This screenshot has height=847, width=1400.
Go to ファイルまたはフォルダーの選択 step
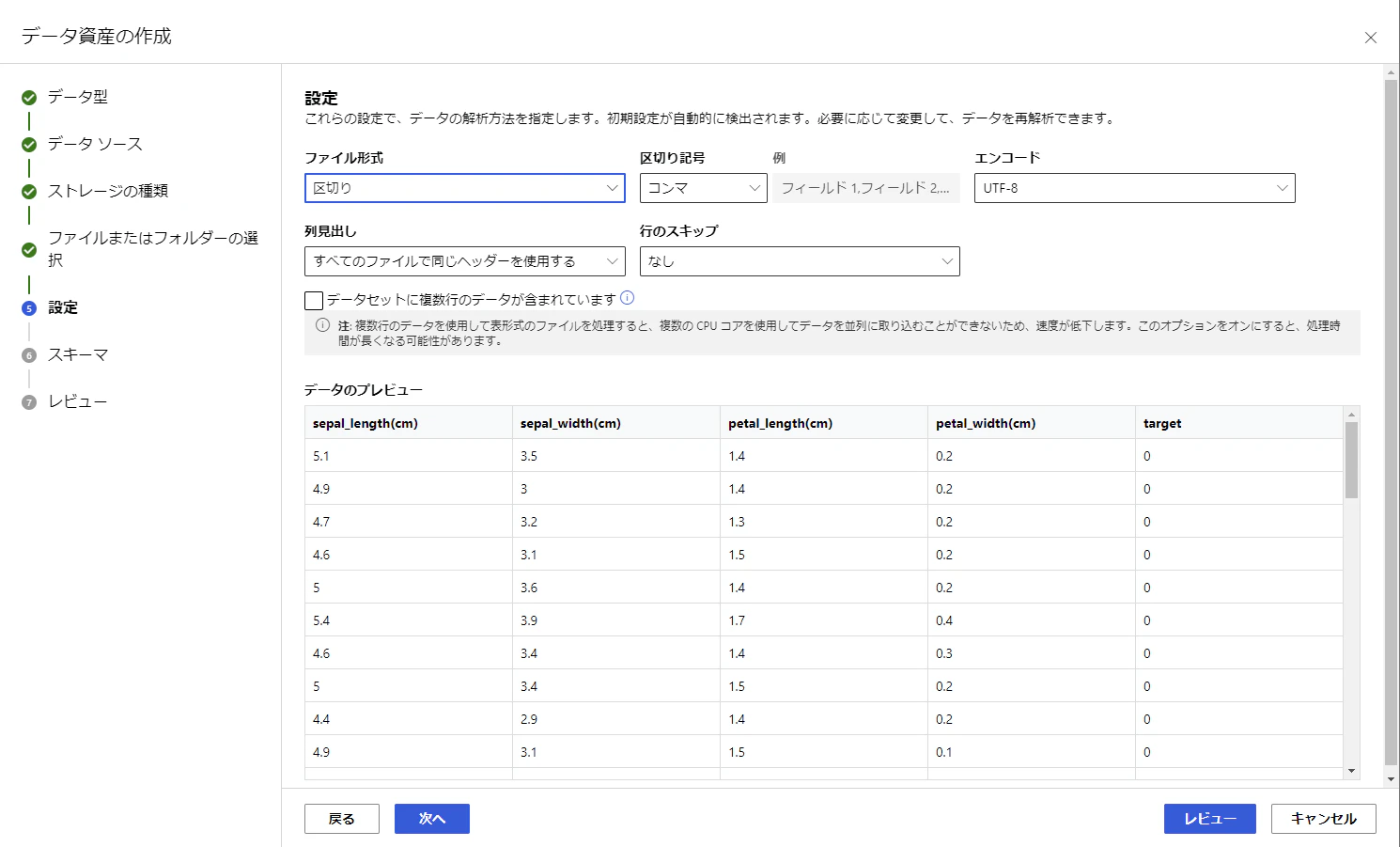click(x=153, y=248)
